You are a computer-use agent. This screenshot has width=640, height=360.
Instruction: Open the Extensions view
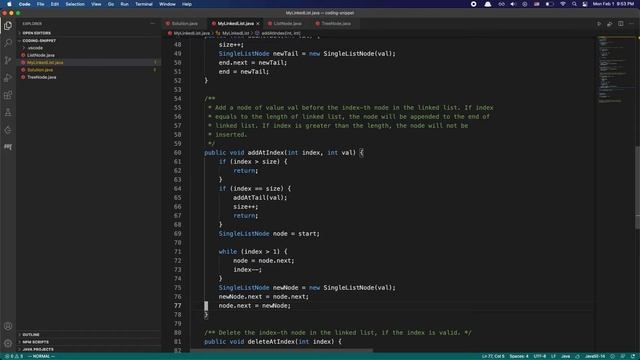pos(8,95)
